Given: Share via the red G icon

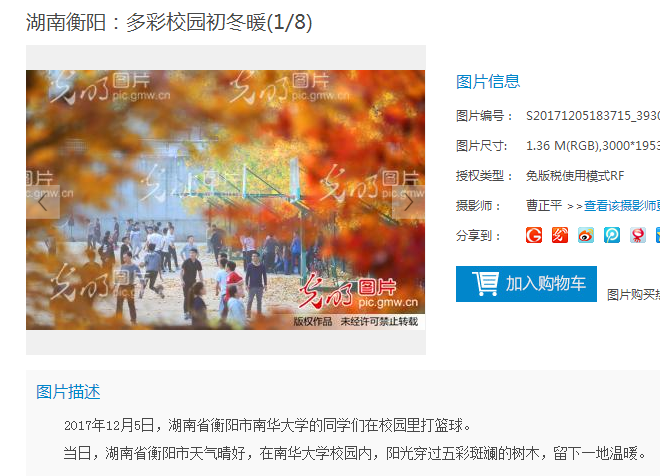Looking at the screenshot, I should point(534,235).
